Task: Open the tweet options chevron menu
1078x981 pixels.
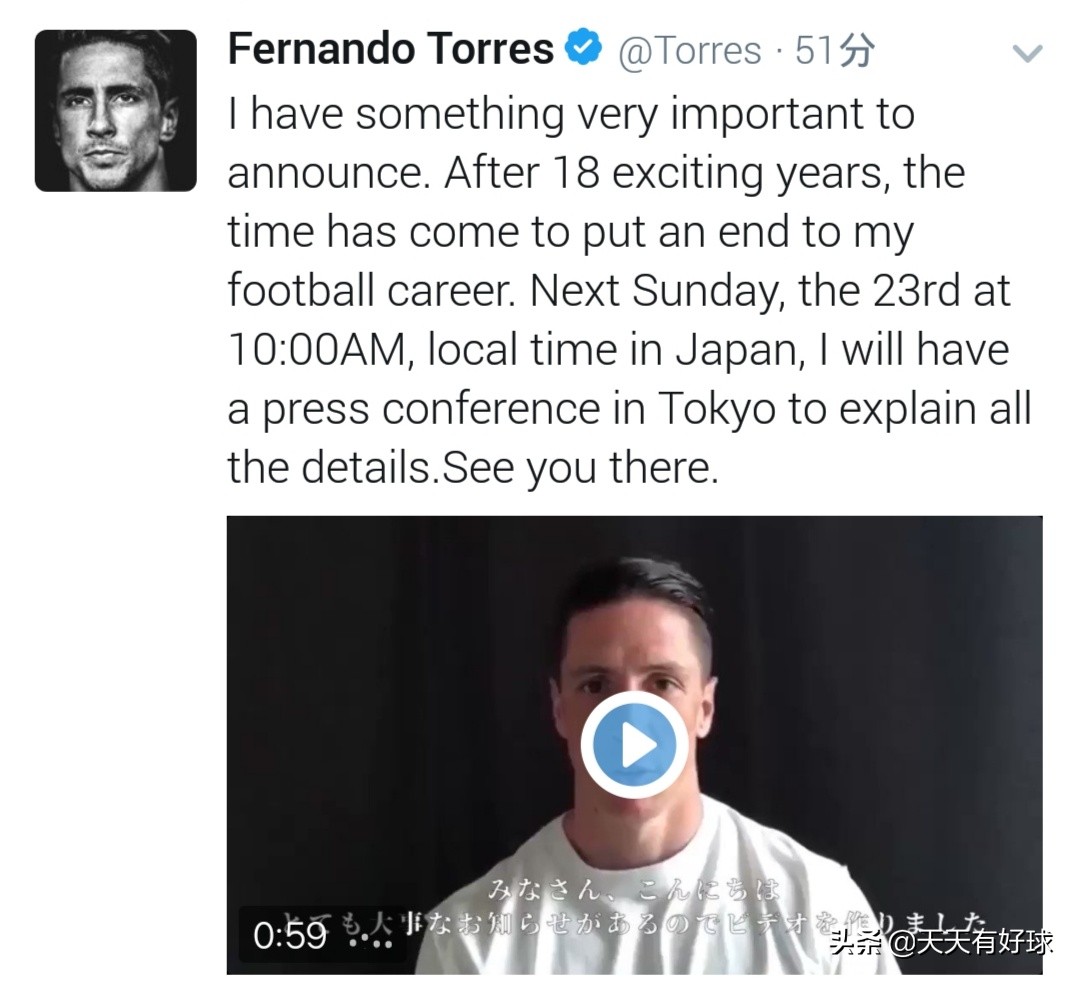Action: pos(1028,53)
